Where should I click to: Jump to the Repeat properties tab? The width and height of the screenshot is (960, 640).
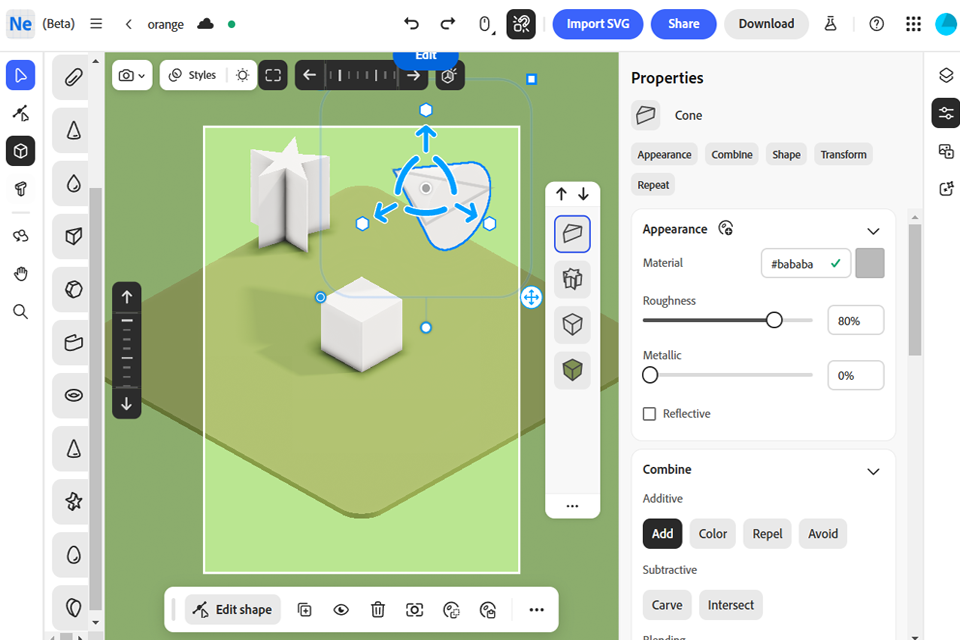(x=653, y=185)
